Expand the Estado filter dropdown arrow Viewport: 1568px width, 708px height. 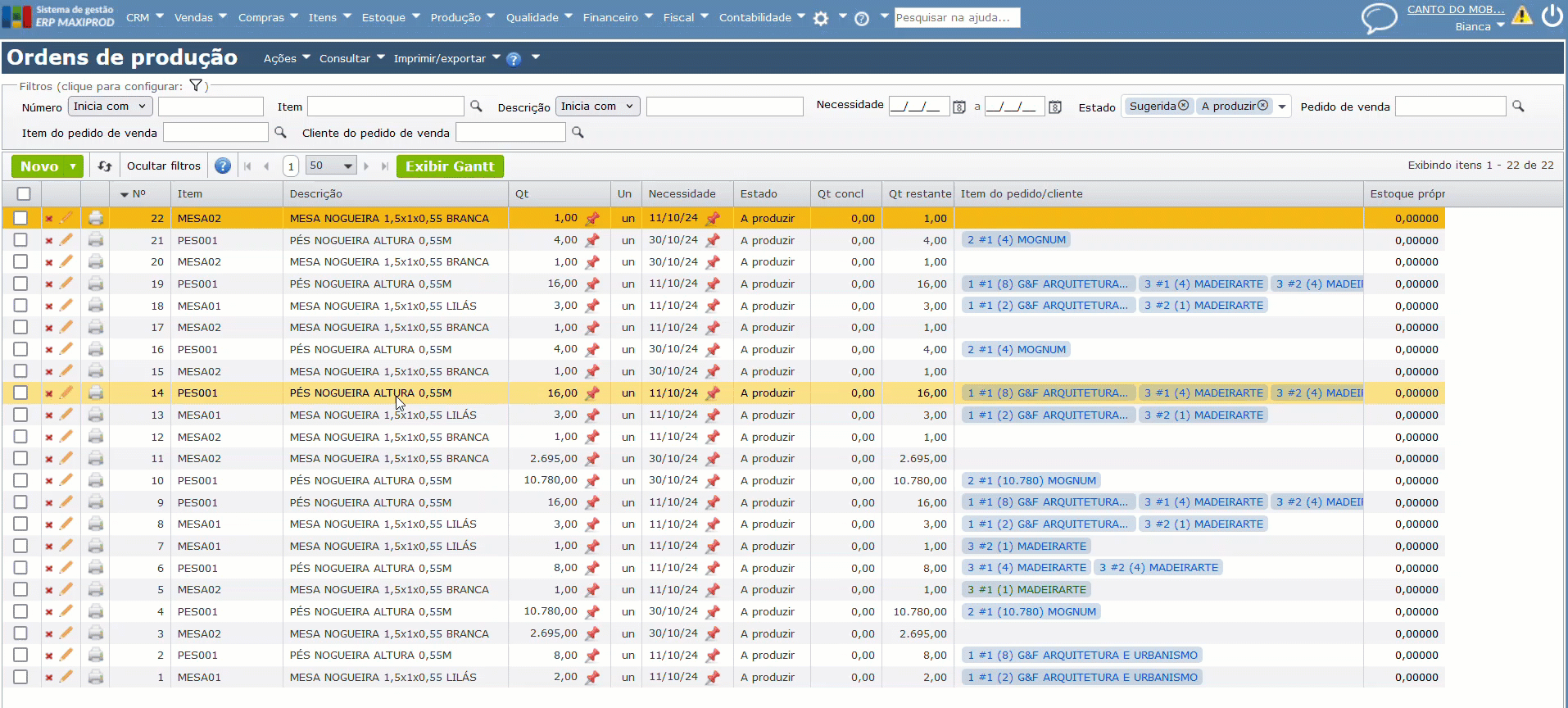click(1282, 107)
